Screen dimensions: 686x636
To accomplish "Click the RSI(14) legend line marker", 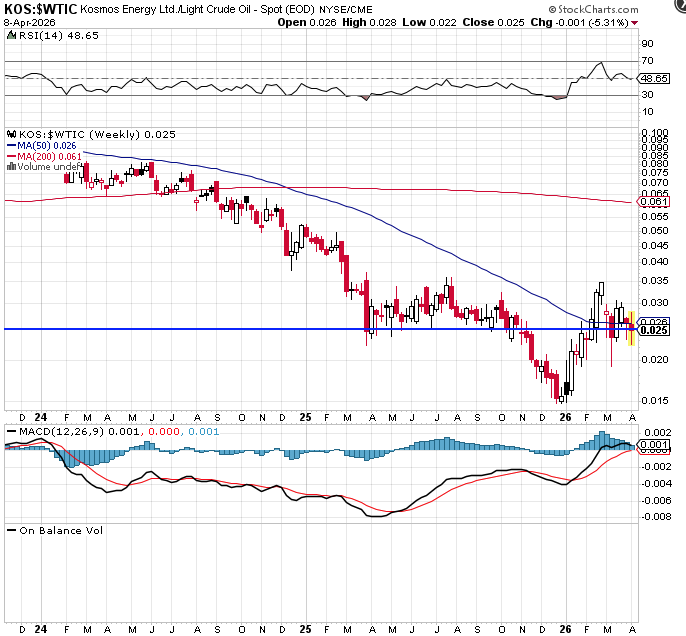I will tap(10, 35).
